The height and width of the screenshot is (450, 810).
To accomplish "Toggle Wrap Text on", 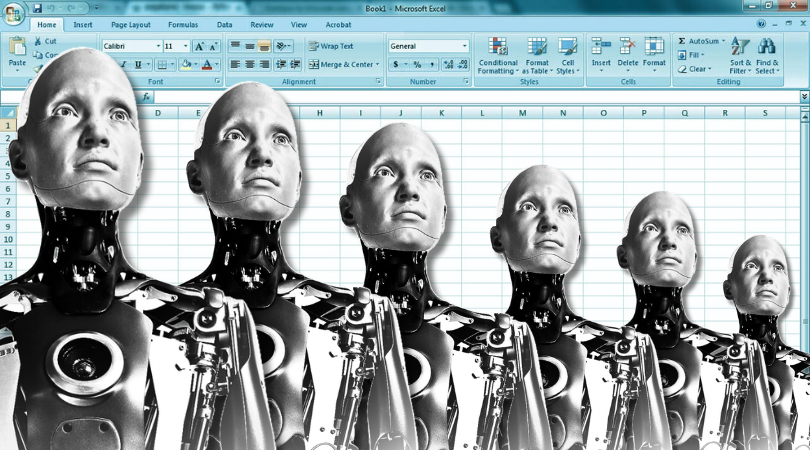I will [331, 46].
